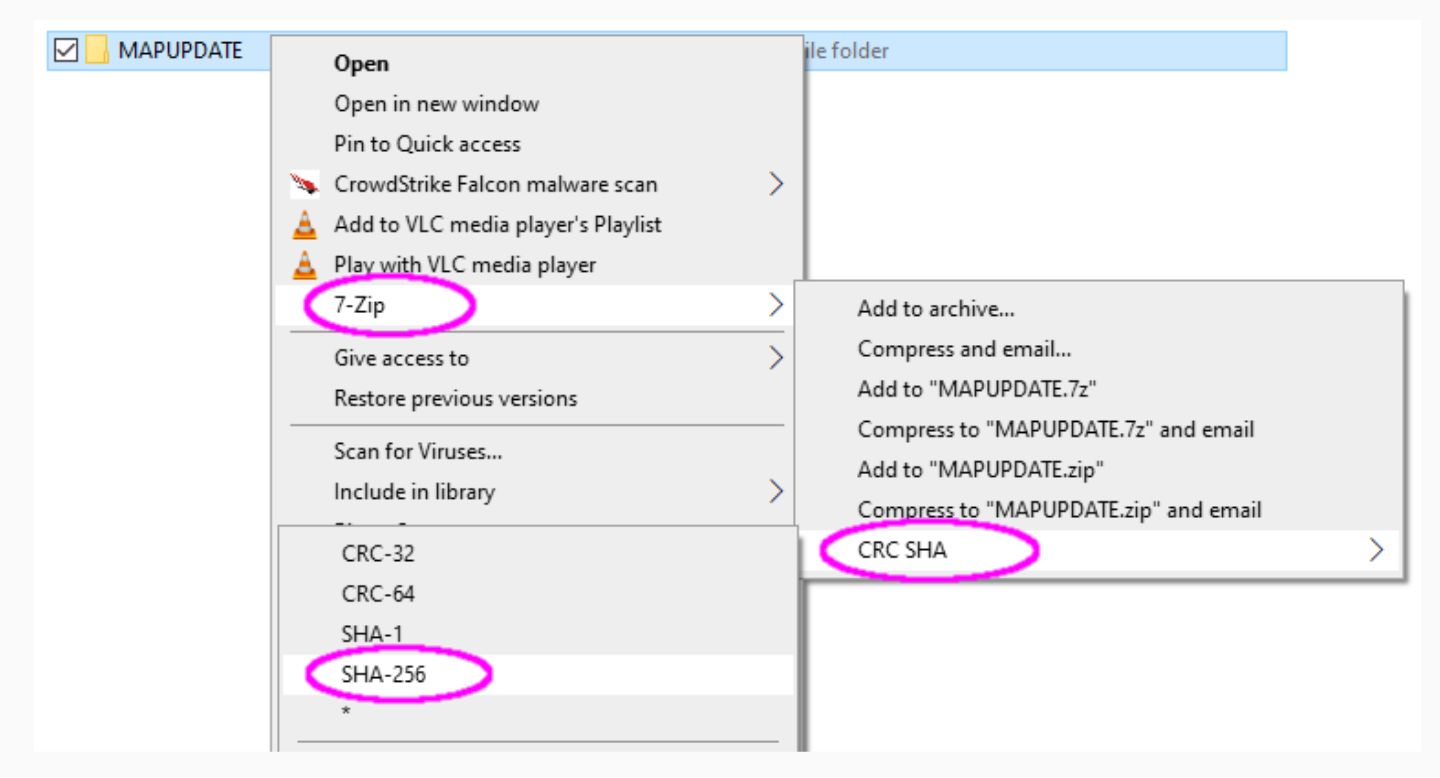Expand the CRC SHA submenu arrow

coord(1377,550)
